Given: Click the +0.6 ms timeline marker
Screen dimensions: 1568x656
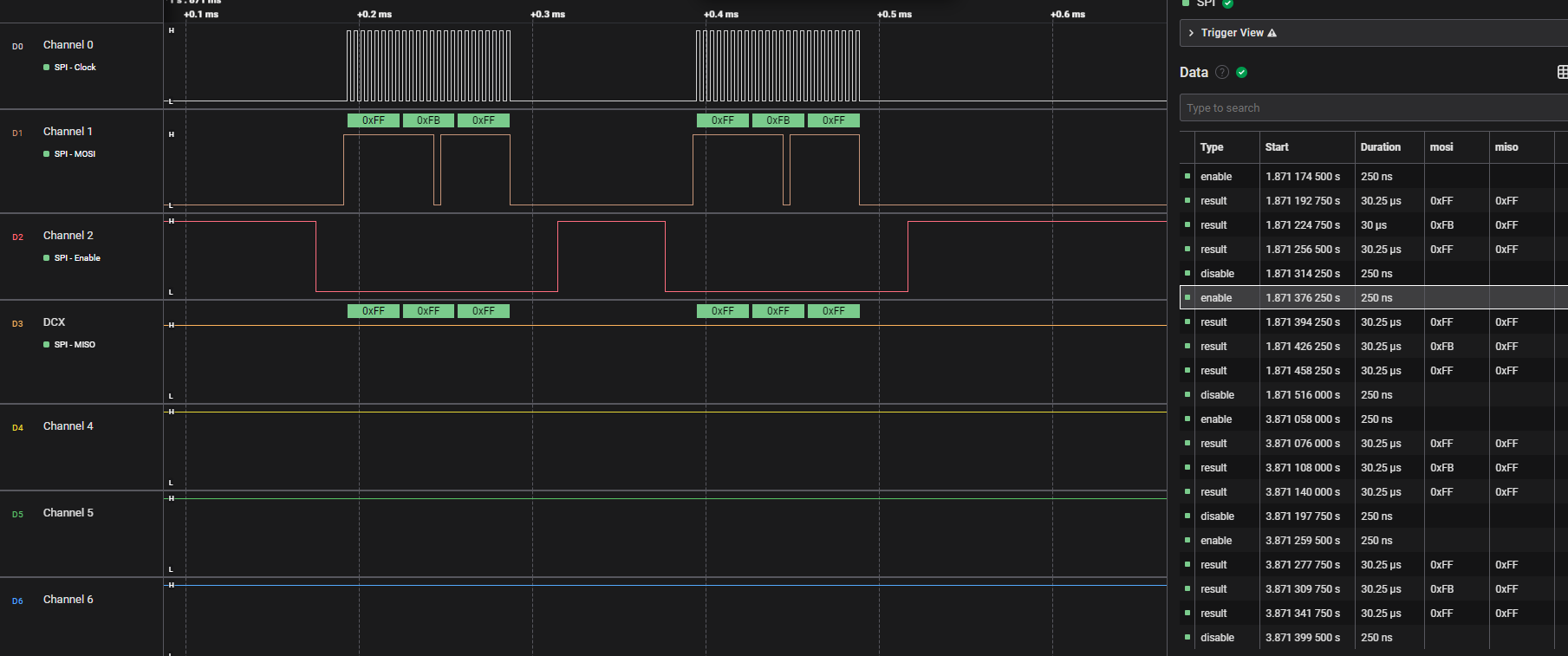Looking at the screenshot, I should tap(1068, 15).
